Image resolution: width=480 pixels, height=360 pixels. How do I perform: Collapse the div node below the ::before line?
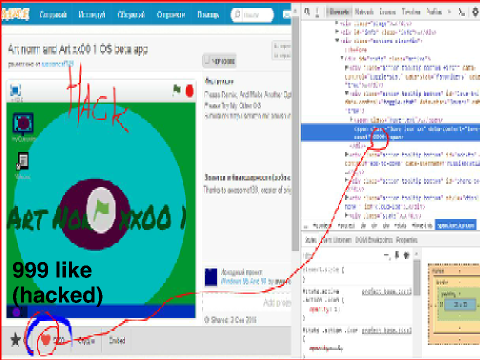point(342,58)
